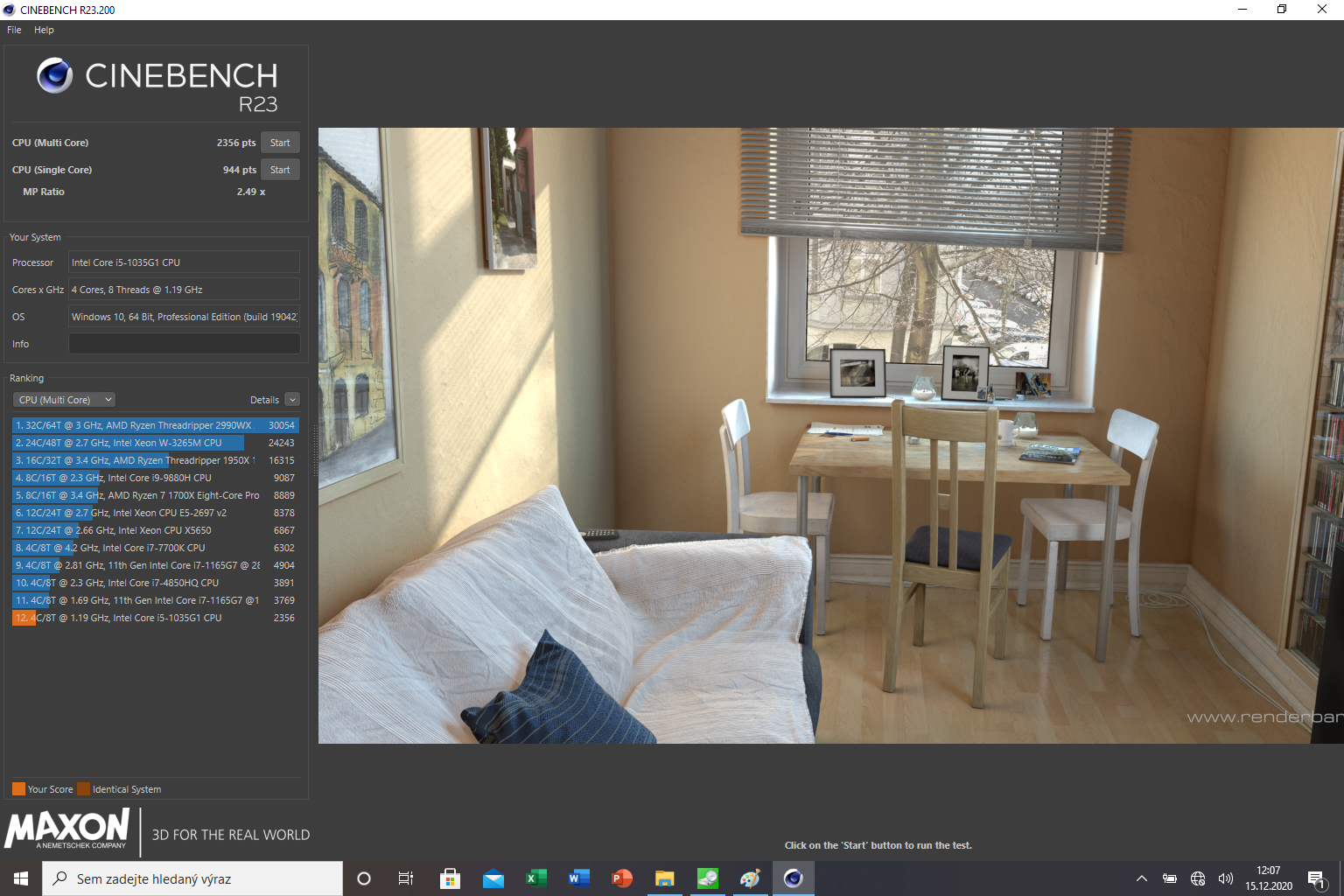Select the Intel Core i9-9880H ranking row
1344x896 pixels.
coord(156,478)
